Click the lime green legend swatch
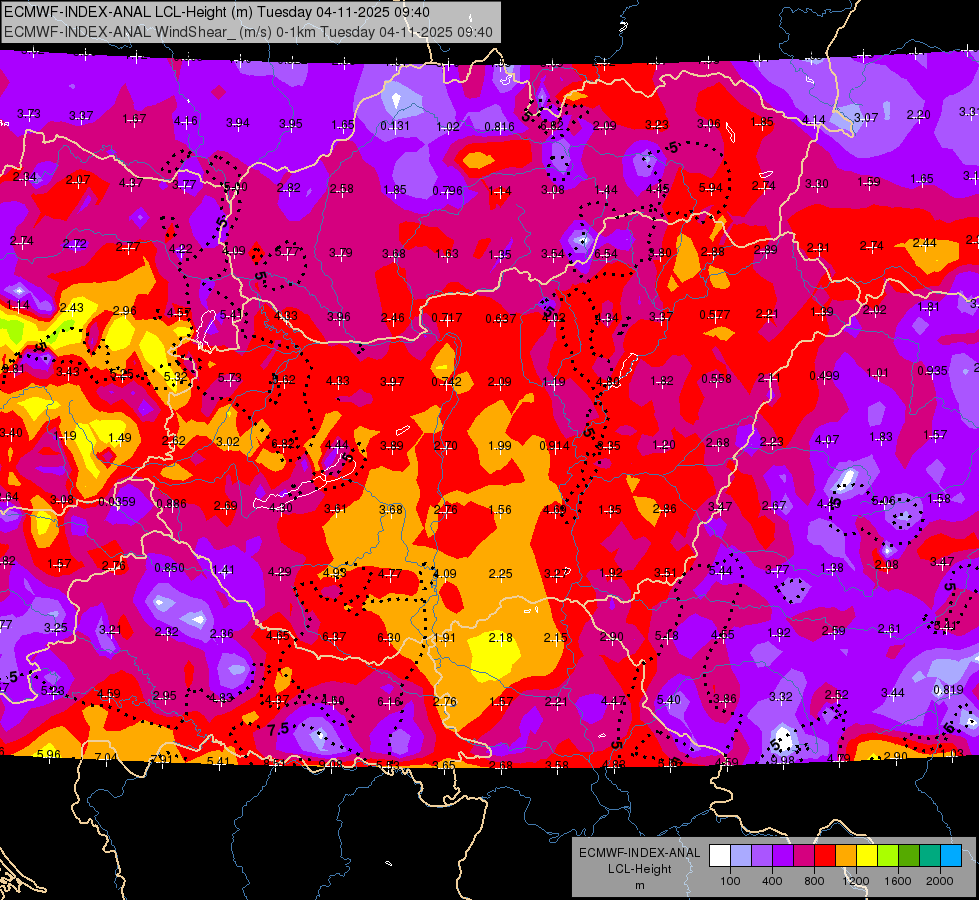The width and height of the screenshot is (979, 900). tap(888, 856)
